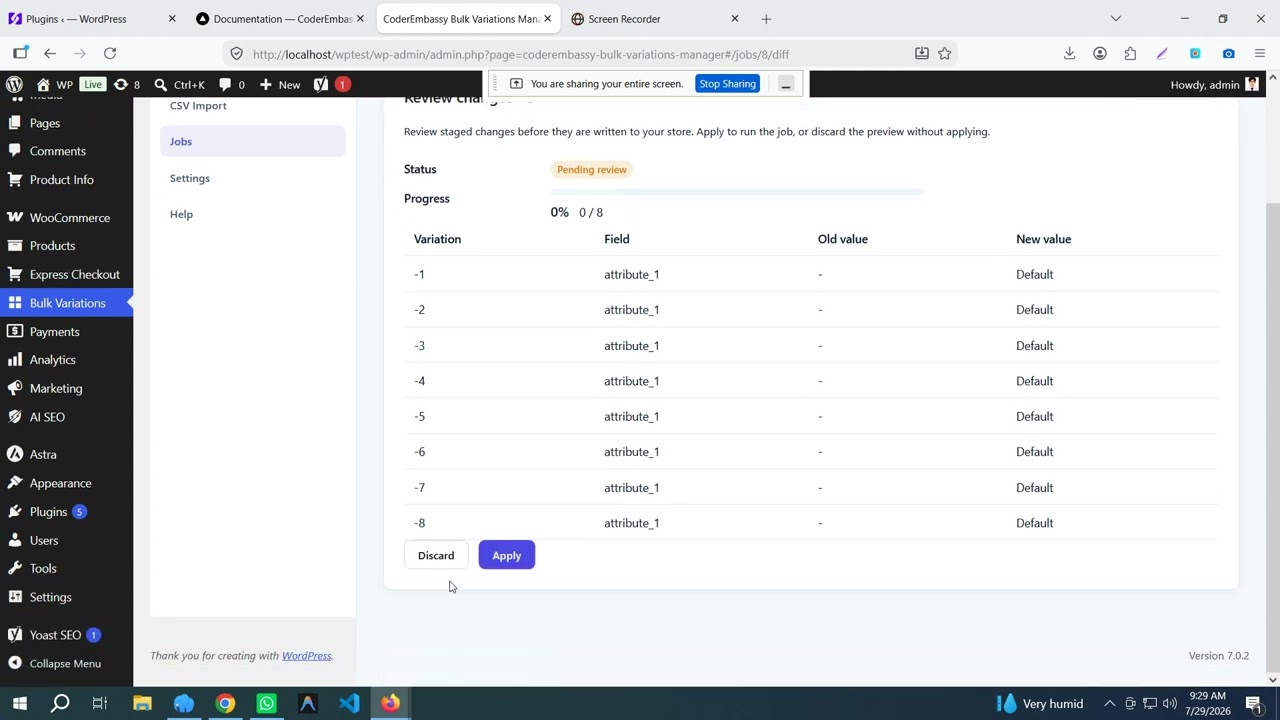This screenshot has height=720, width=1280.
Task: Click the job progress bar
Action: click(736, 190)
